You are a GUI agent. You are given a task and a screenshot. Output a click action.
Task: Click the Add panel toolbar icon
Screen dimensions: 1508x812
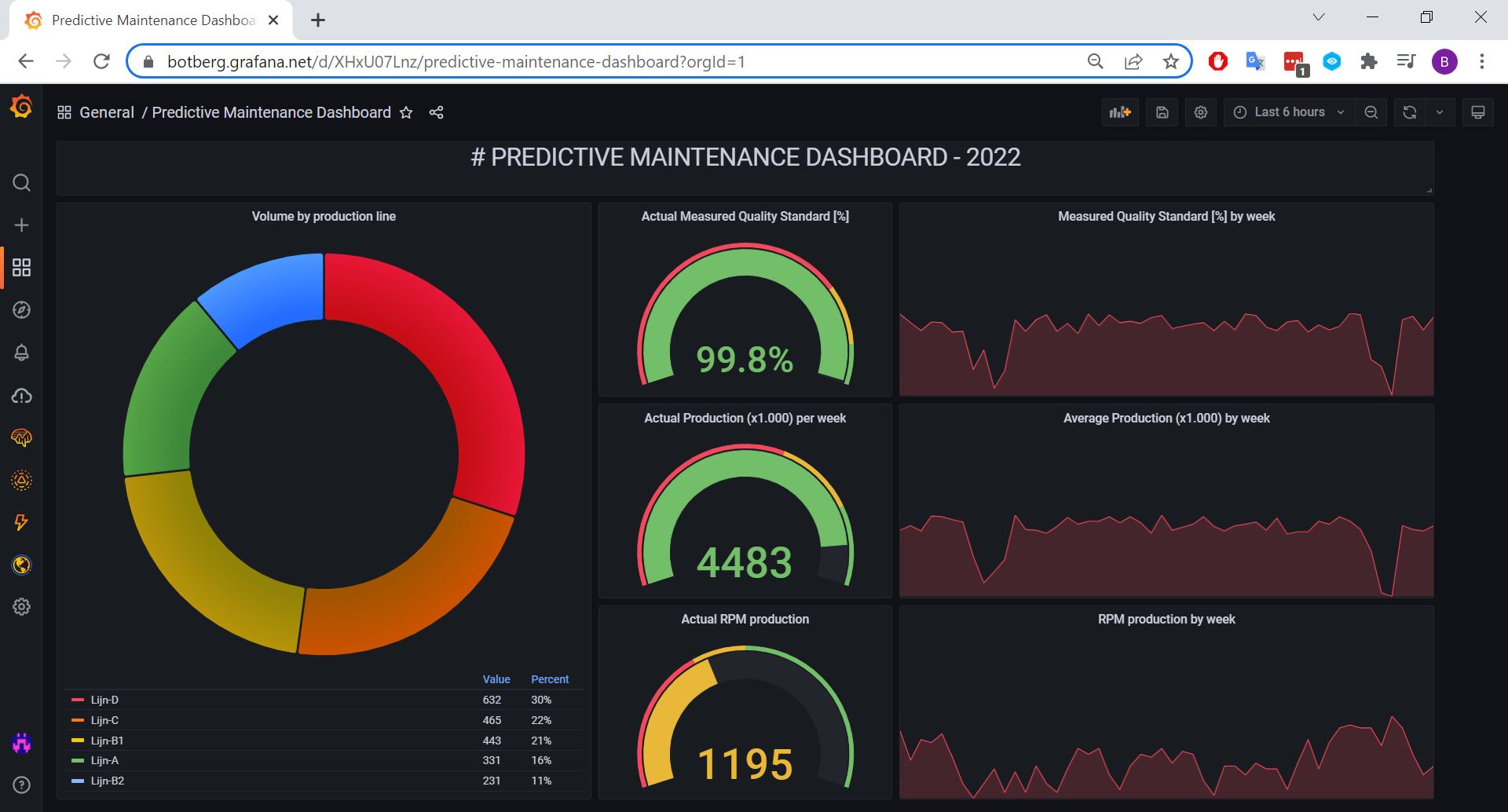[x=1119, y=112]
